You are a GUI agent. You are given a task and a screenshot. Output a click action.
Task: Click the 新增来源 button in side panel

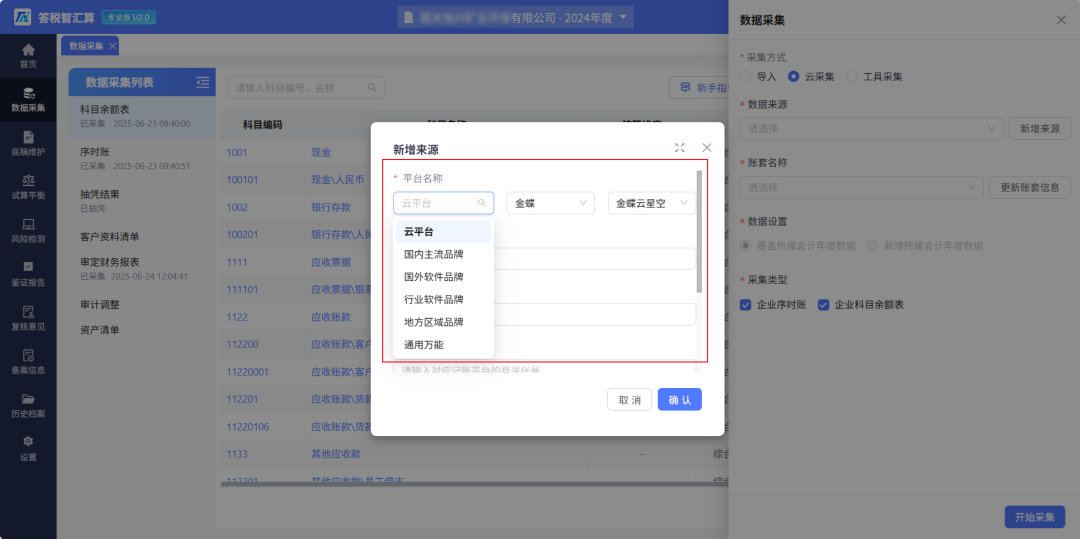pos(1040,129)
